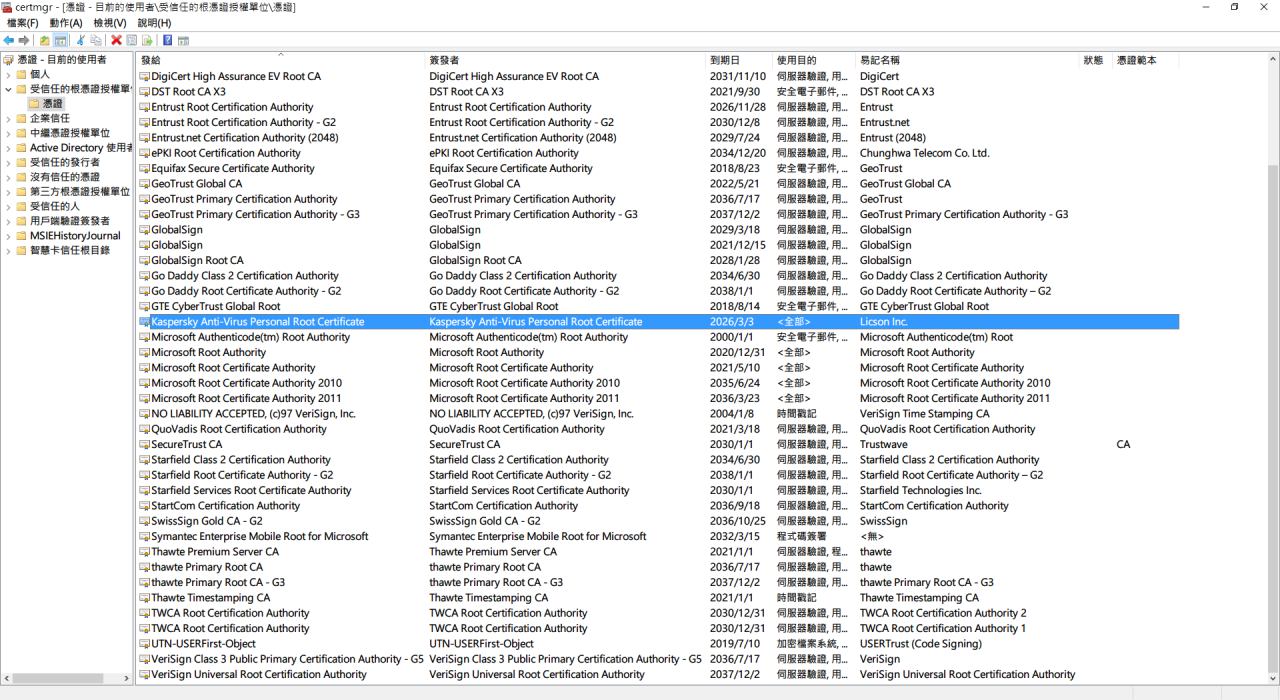
Task: Expand the 智慧卡信任根目錄 node arrow
Action: tap(8, 250)
